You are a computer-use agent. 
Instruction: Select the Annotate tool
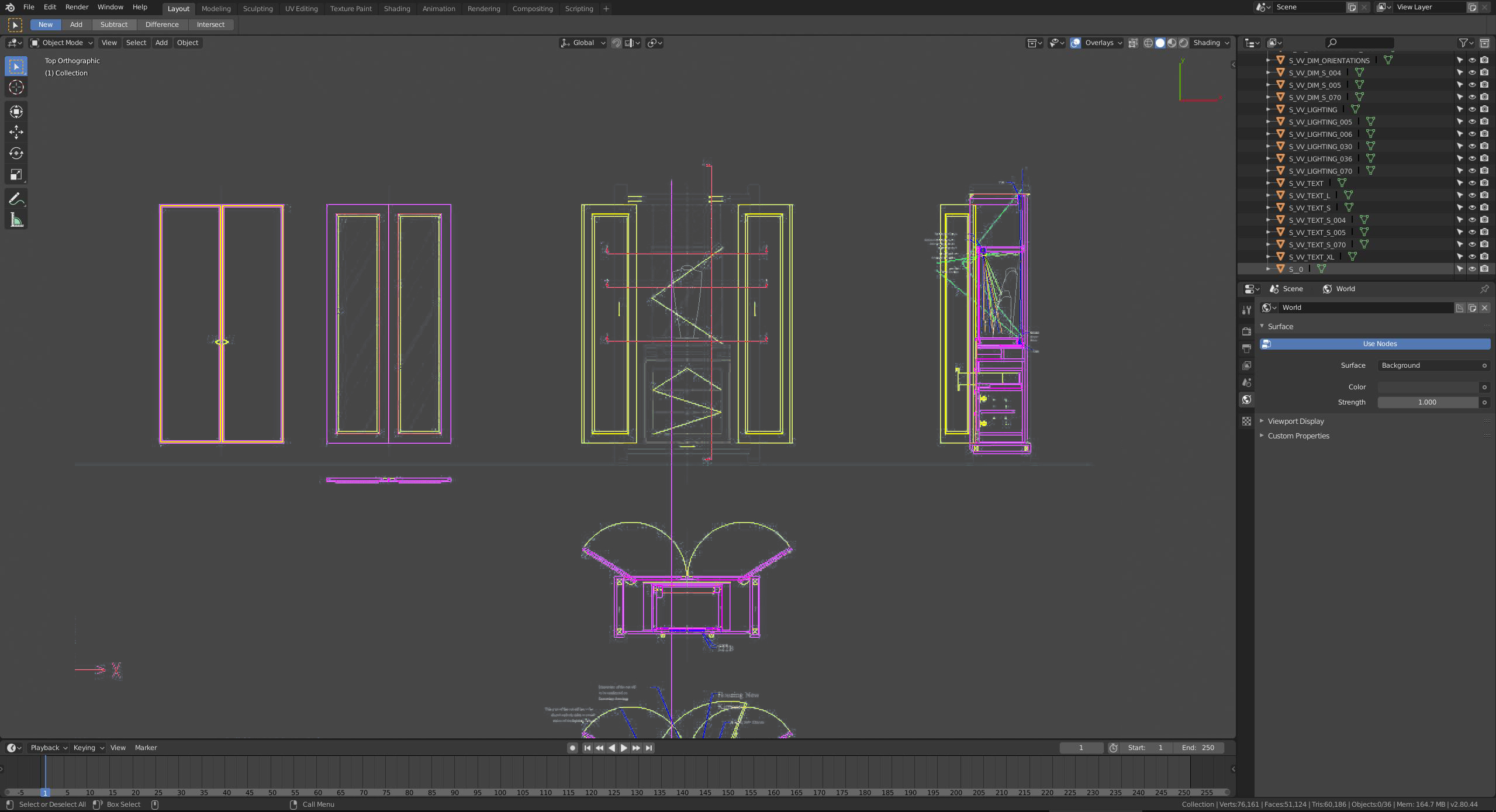pos(16,199)
